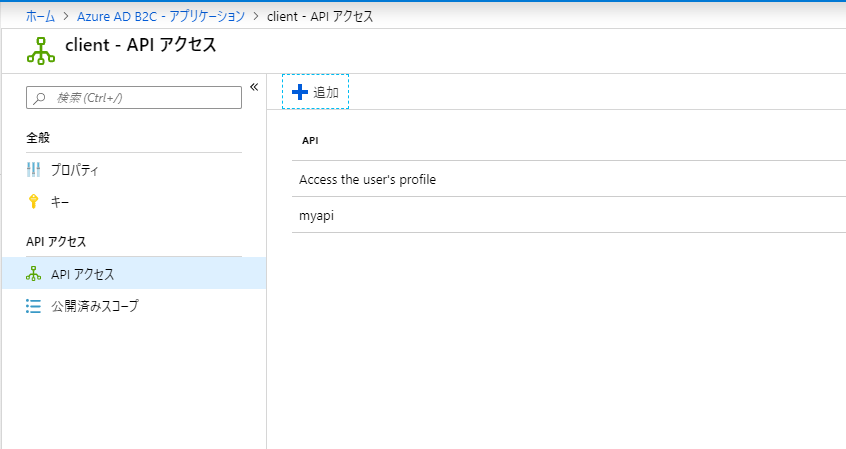Image resolution: width=846 pixels, height=449 pixels.
Task: Select the Access the user's profile row
Action: tap(569, 179)
